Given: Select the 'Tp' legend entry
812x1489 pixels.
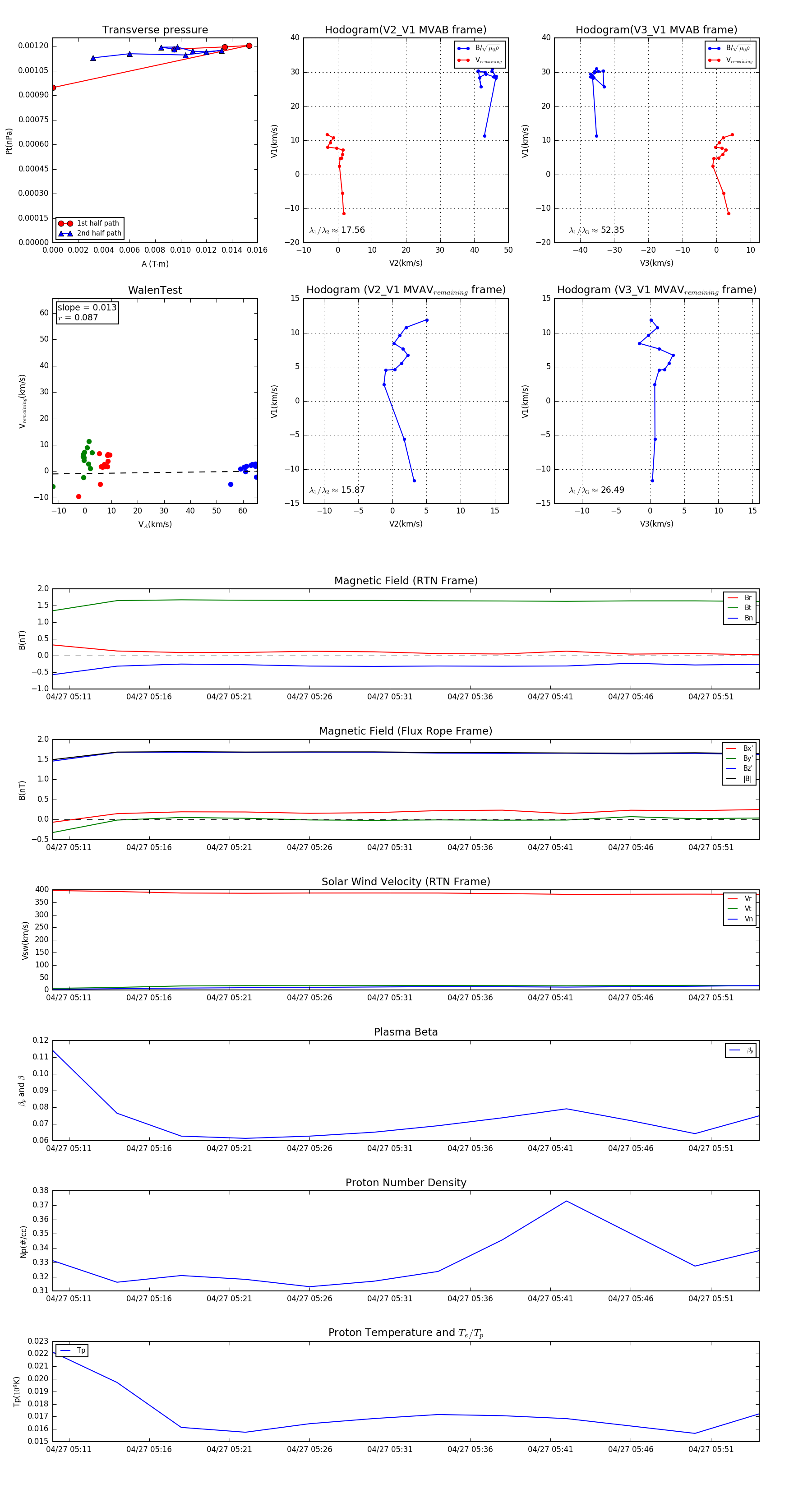Looking at the screenshot, I should pyautogui.click(x=72, y=1351).
